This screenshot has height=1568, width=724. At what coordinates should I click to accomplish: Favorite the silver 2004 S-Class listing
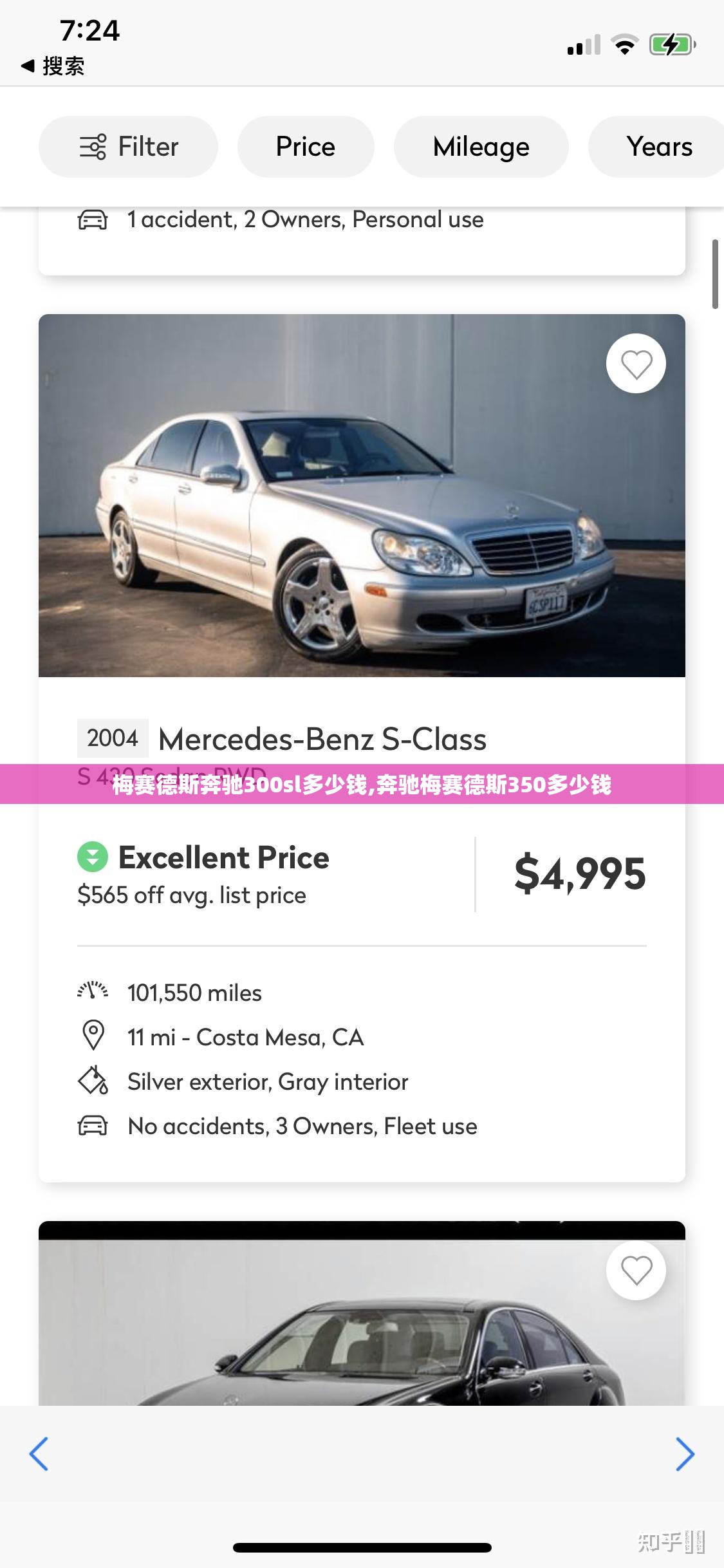636,364
